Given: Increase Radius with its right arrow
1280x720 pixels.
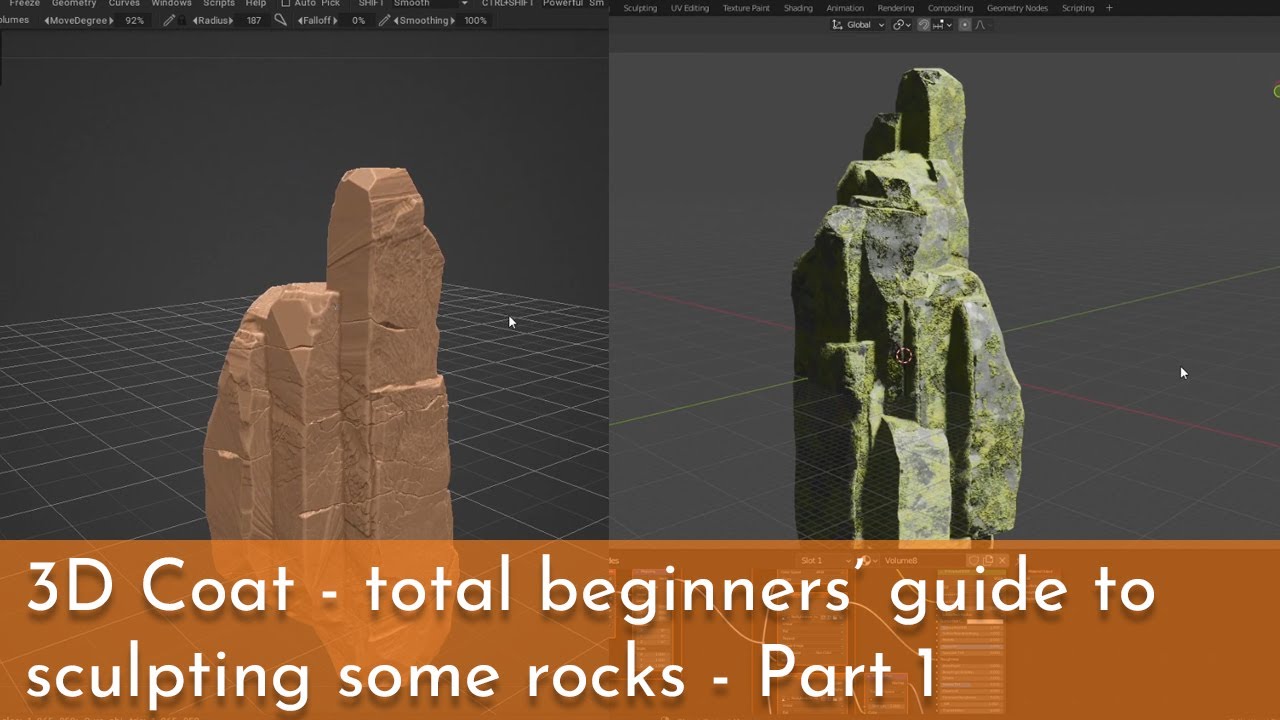Looking at the screenshot, I should click(x=231, y=21).
